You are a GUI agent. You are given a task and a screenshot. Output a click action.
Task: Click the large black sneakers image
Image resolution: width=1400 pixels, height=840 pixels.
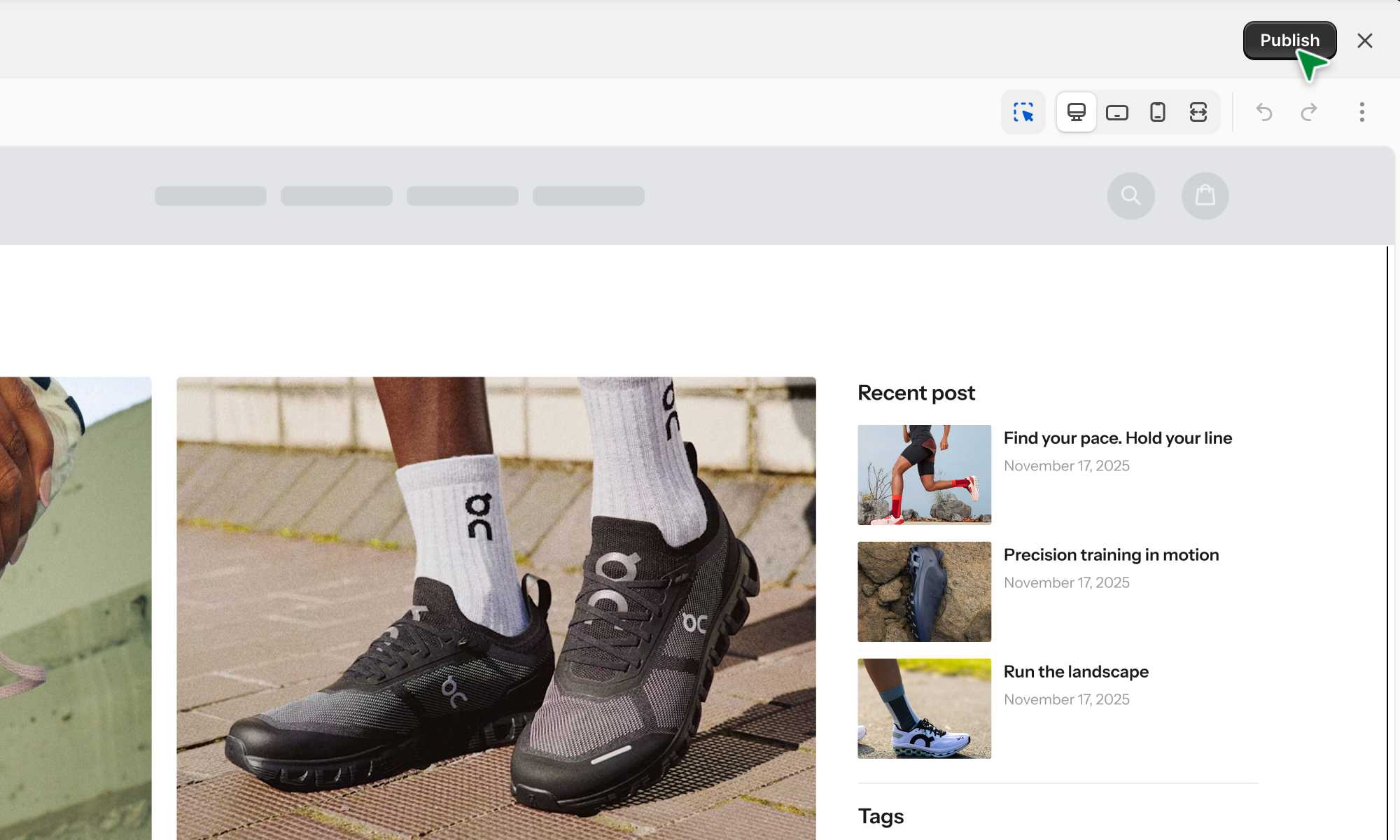(496, 608)
